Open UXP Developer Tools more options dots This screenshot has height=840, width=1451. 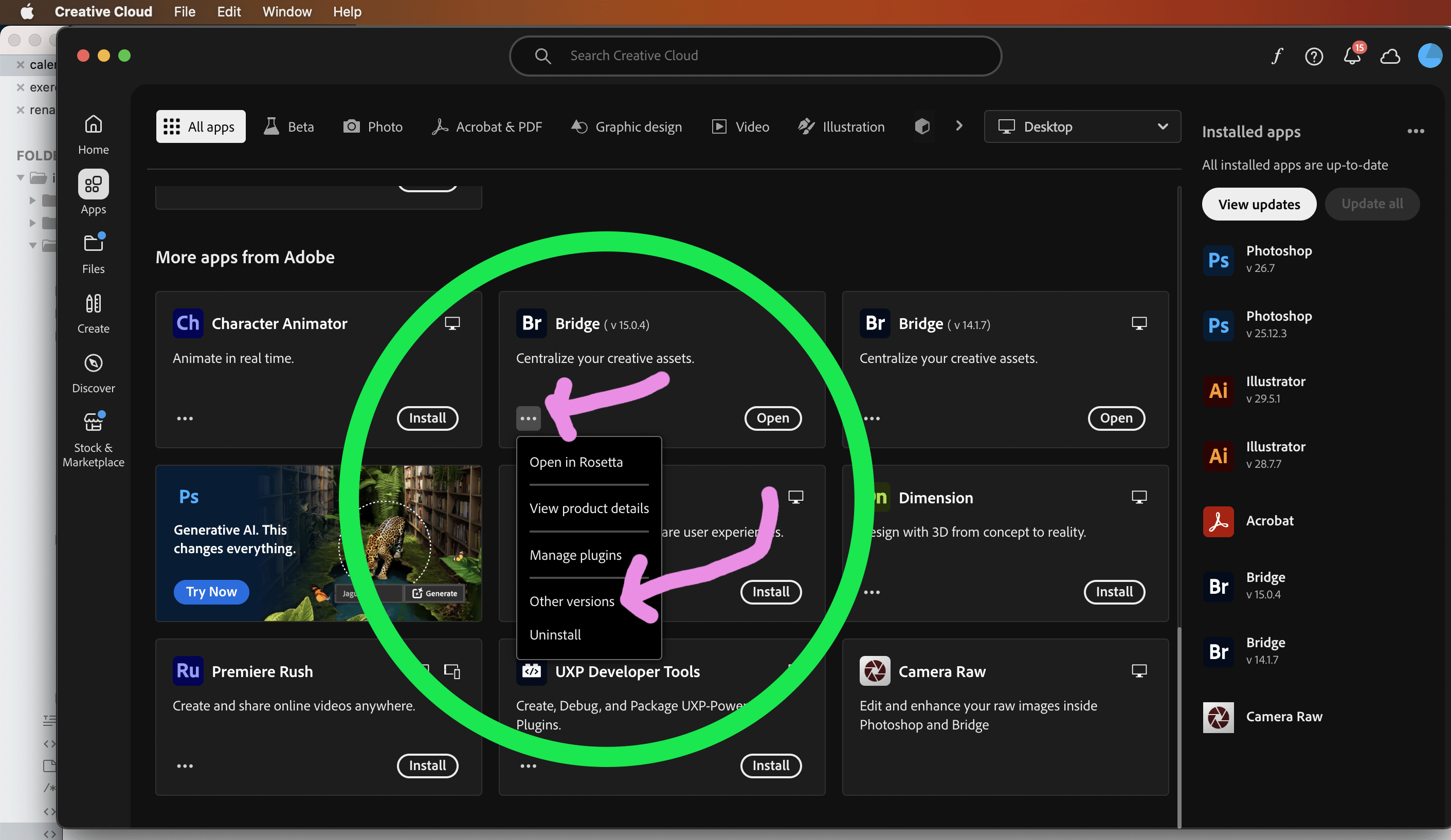click(x=528, y=766)
